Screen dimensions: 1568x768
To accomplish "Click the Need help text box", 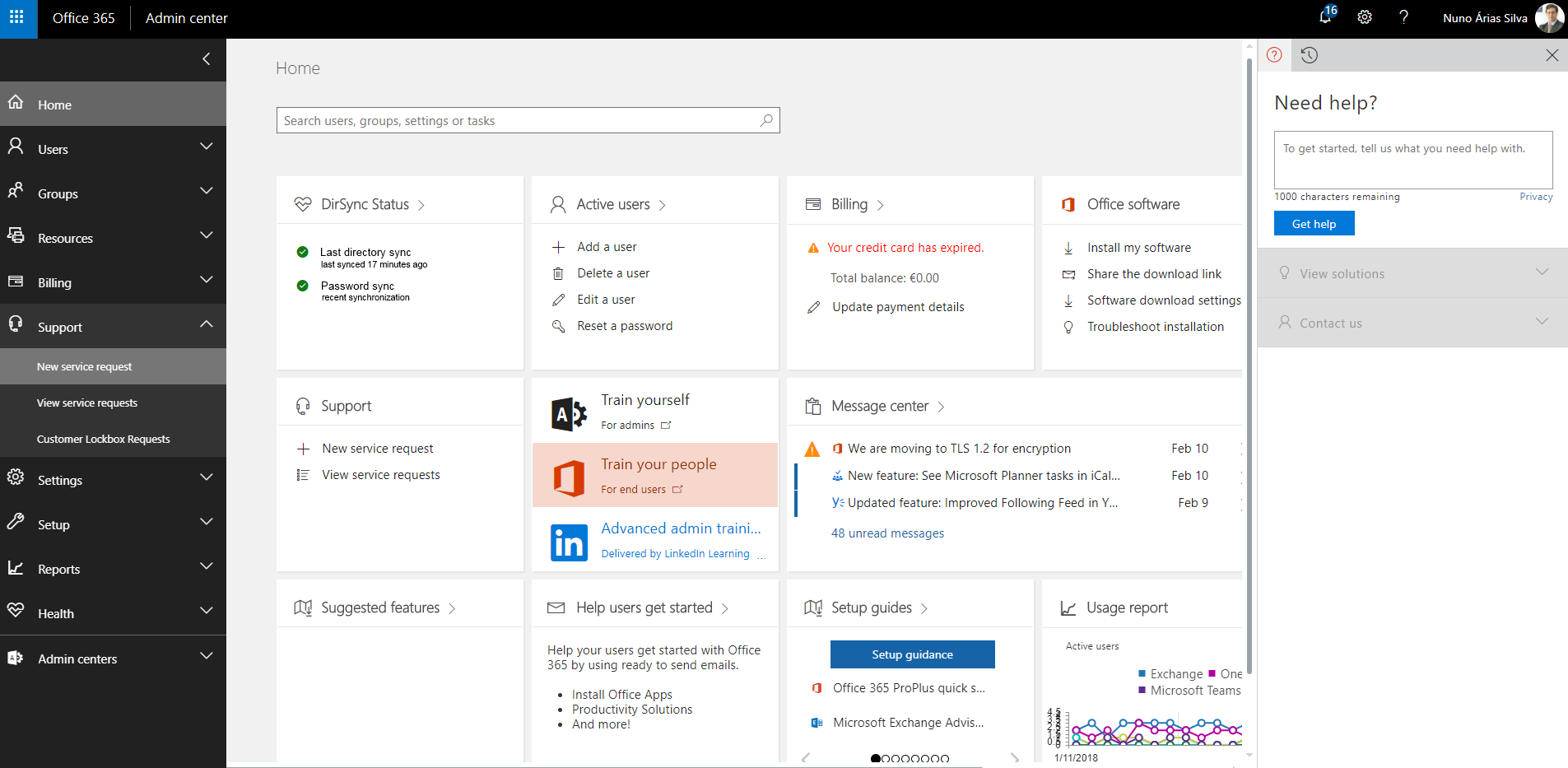I will tap(1413, 160).
